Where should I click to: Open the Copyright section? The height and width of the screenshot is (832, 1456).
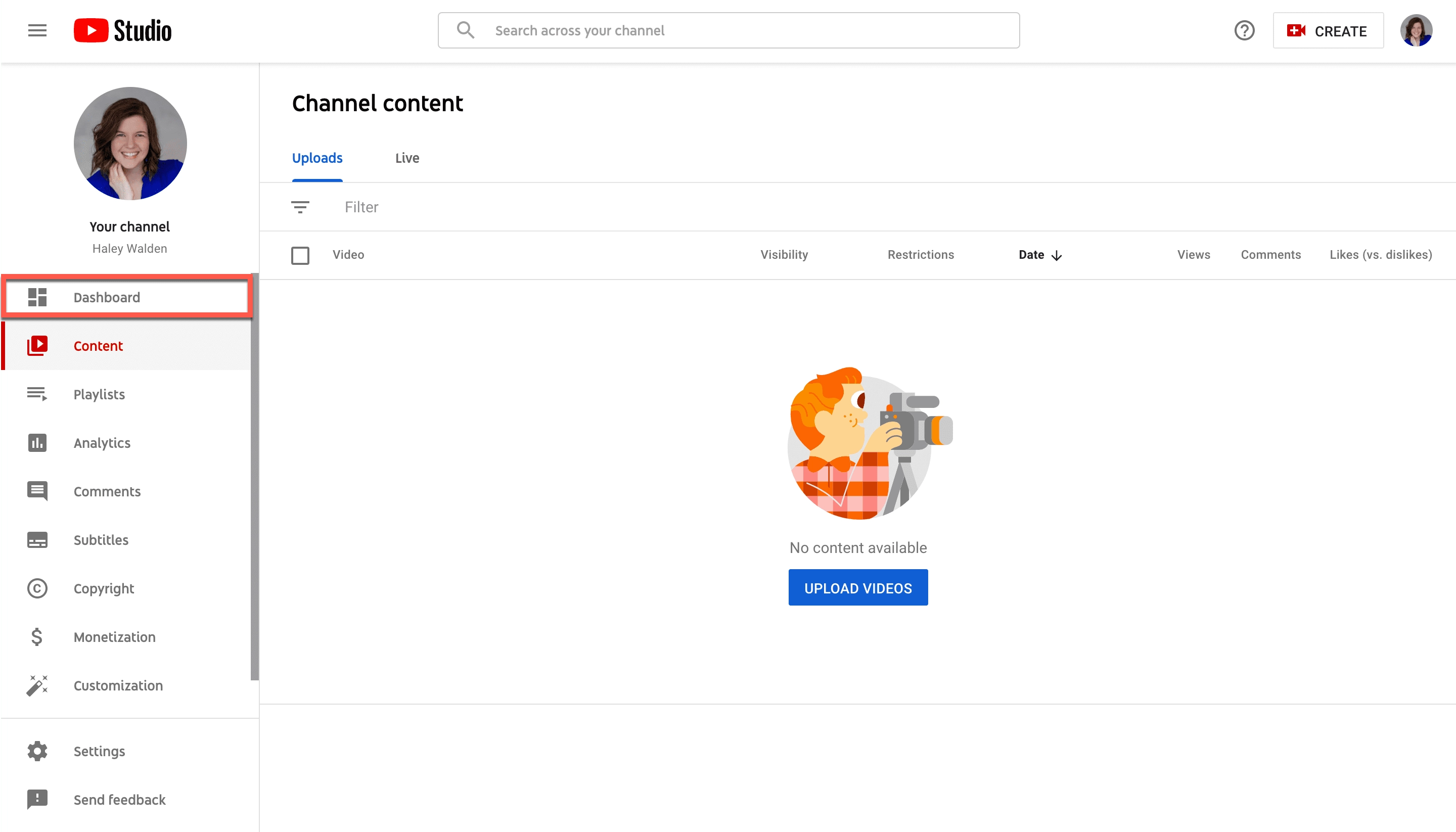pyautogui.click(x=104, y=588)
